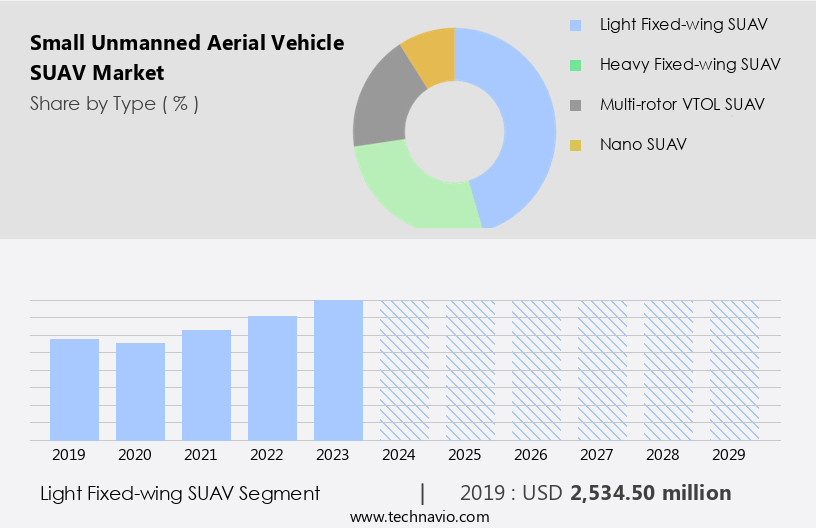Click the yellow Nano SUAV legend swatch

(575, 145)
